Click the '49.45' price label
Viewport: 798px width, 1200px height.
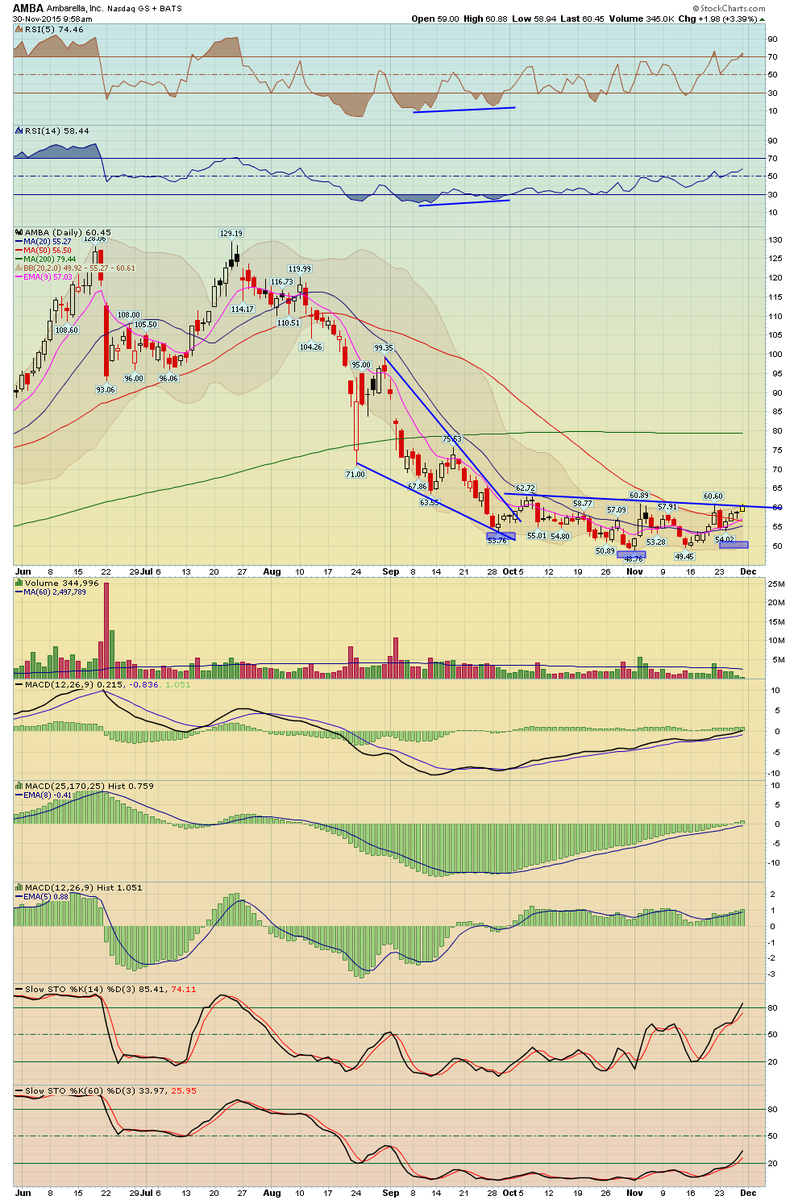[684, 556]
